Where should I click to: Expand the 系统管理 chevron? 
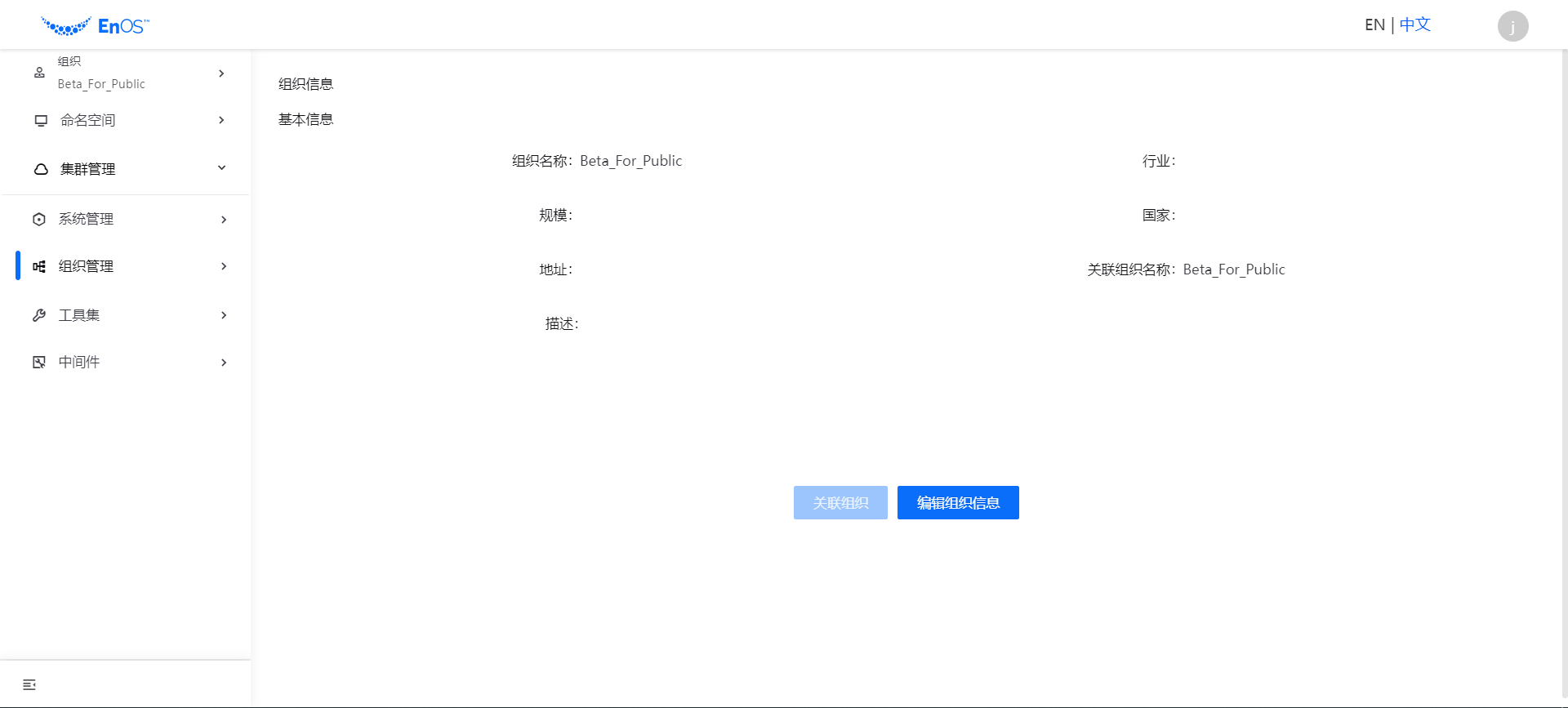[224, 220]
